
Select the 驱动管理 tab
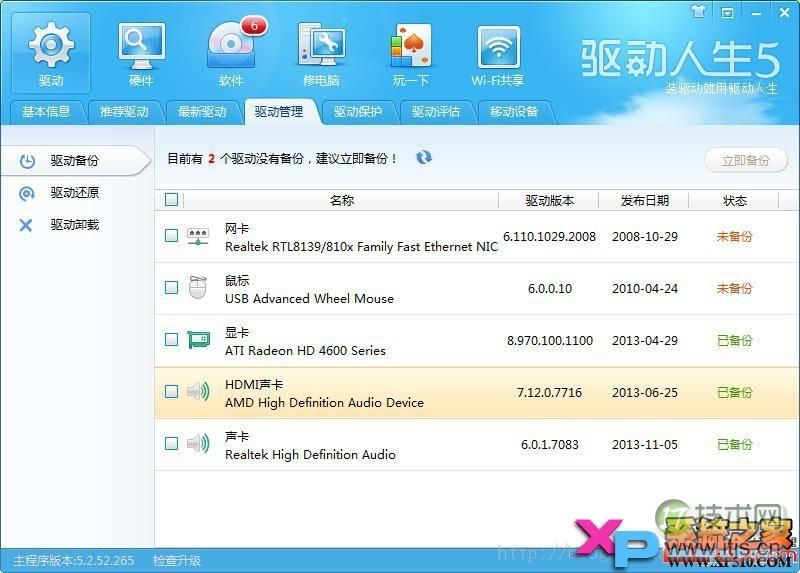279,112
